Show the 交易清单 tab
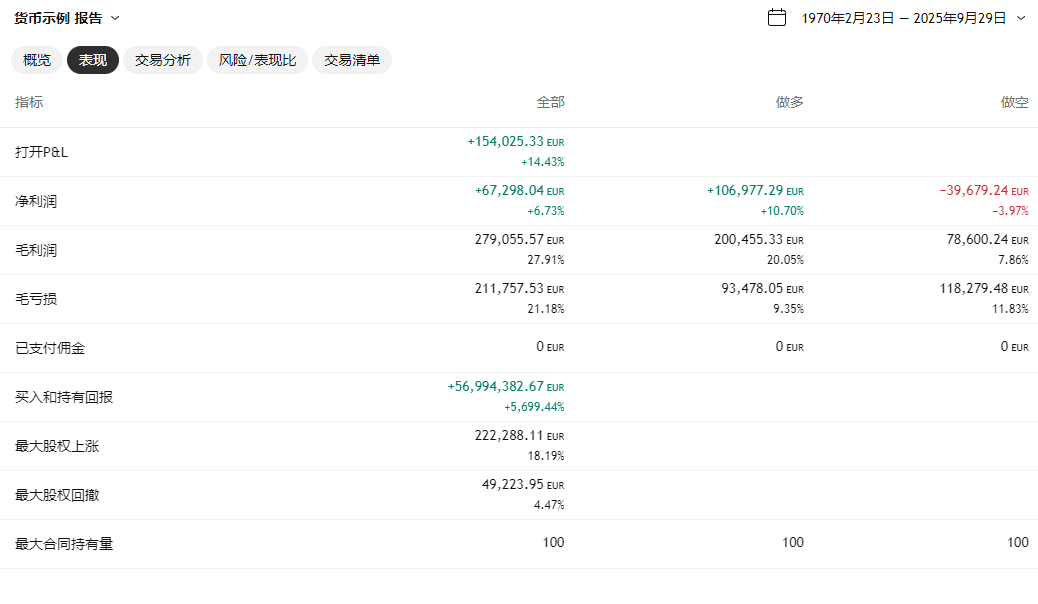The height and width of the screenshot is (604, 1038). 352,60
